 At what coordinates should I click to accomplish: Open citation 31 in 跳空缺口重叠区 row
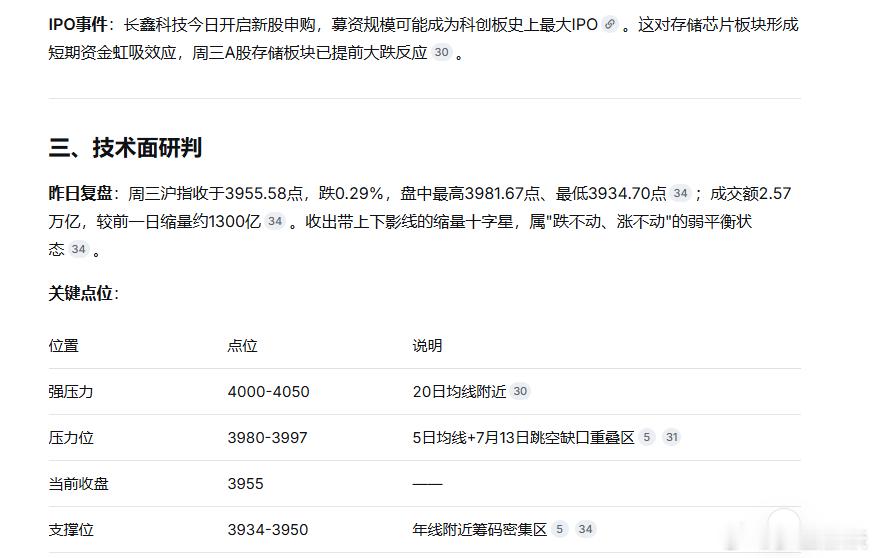click(672, 437)
